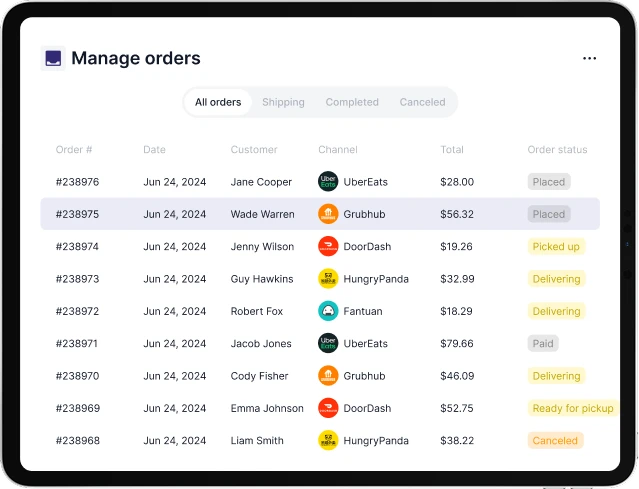Switch to the Shipping tab
This screenshot has height=489, width=639.
283,102
